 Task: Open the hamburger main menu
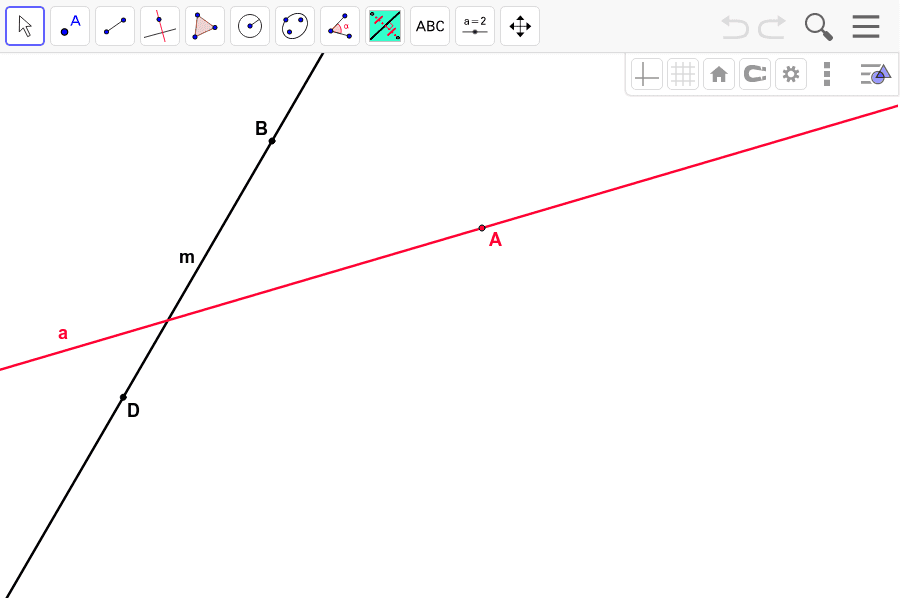click(866, 26)
